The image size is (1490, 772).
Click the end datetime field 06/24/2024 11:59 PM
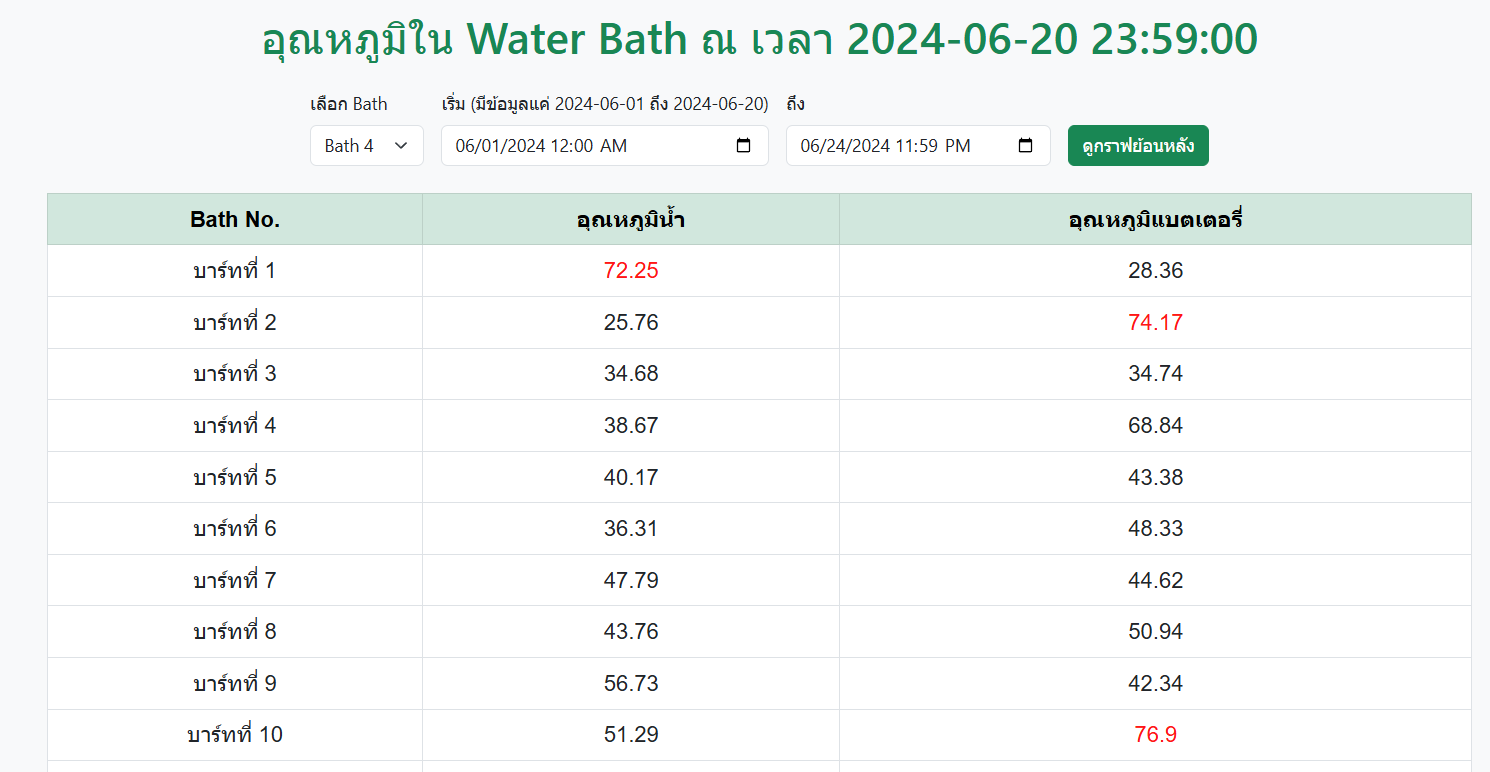click(918, 146)
